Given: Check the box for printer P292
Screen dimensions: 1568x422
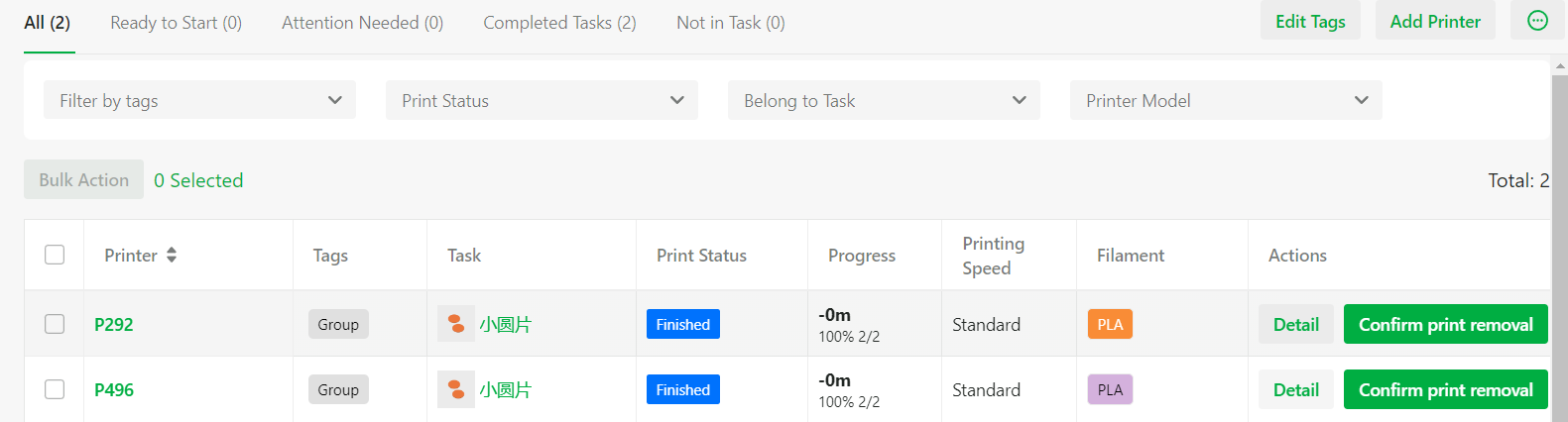Looking at the screenshot, I should click(55, 324).
